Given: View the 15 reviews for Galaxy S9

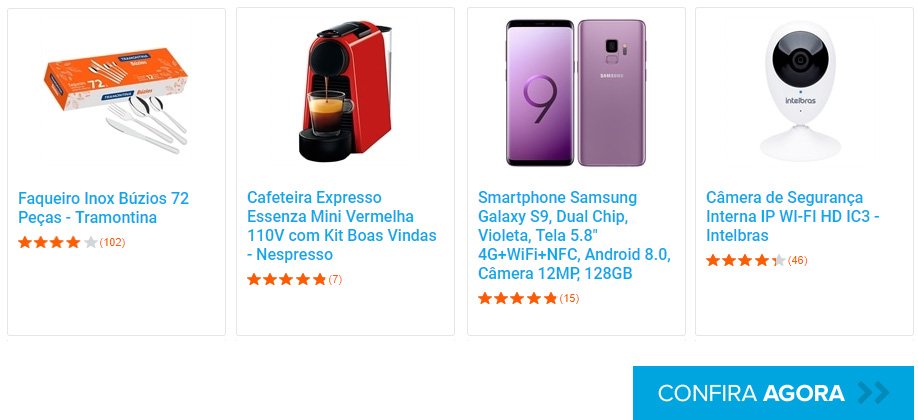Looking at the screenshot, I should [569, 298].
